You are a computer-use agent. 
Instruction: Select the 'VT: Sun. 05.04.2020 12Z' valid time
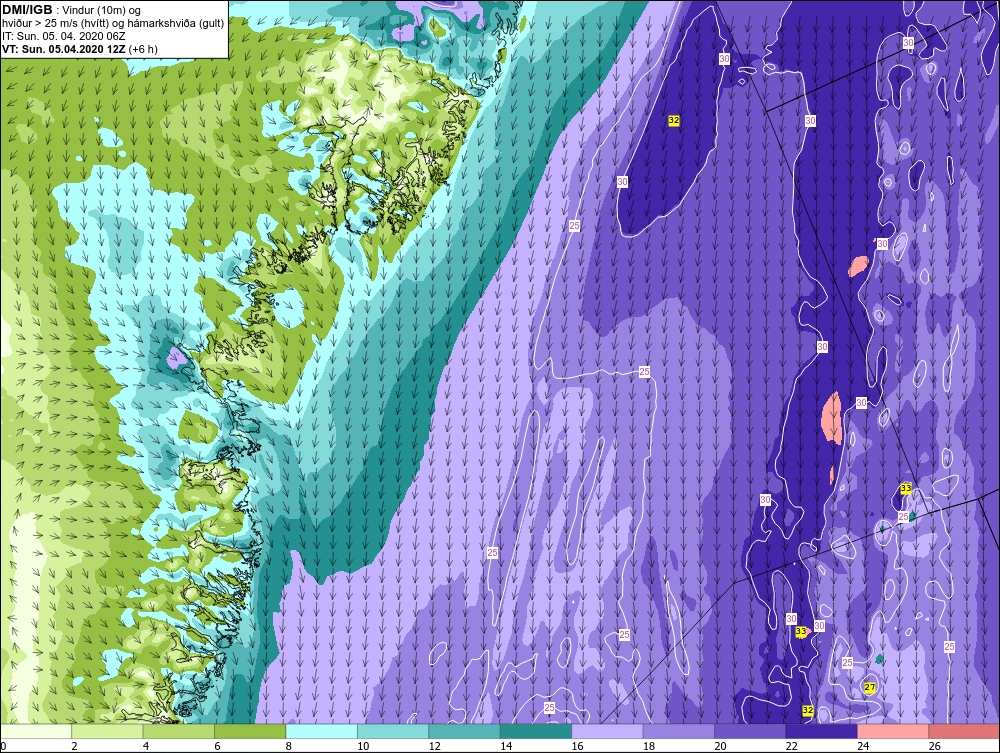[x=63, y=49]
